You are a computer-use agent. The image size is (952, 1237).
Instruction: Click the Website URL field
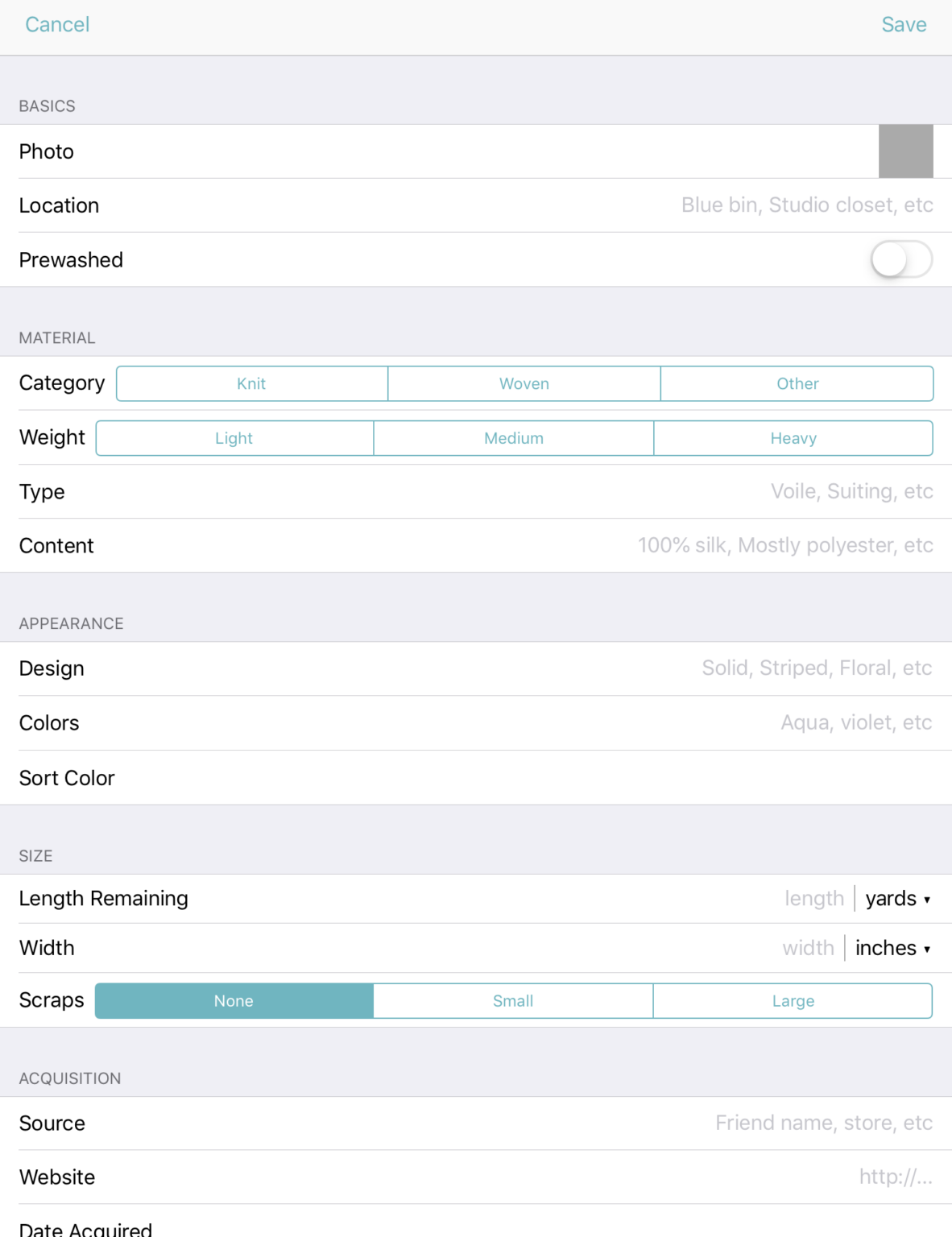[x=895, y=1177]
